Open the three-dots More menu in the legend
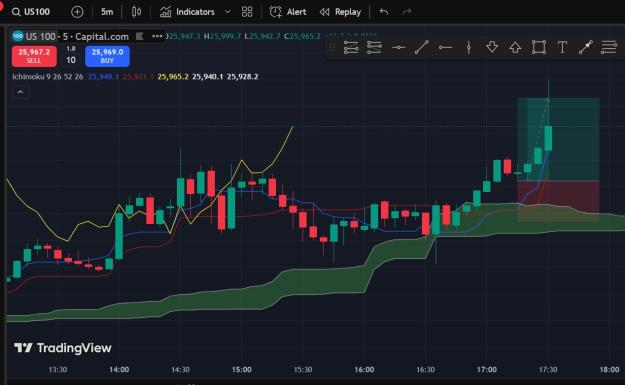 157,36
